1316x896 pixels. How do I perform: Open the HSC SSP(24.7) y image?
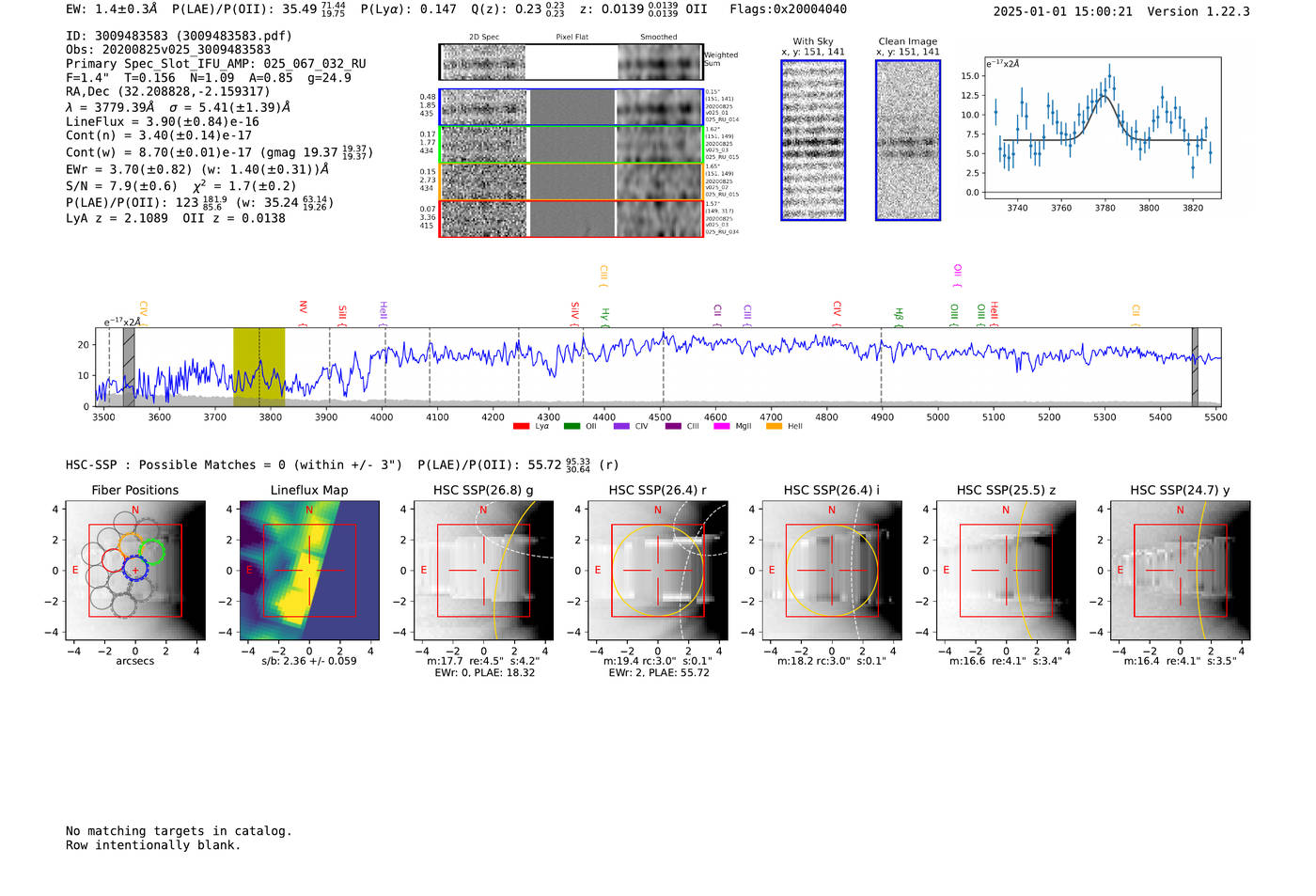pos(1181,571)
